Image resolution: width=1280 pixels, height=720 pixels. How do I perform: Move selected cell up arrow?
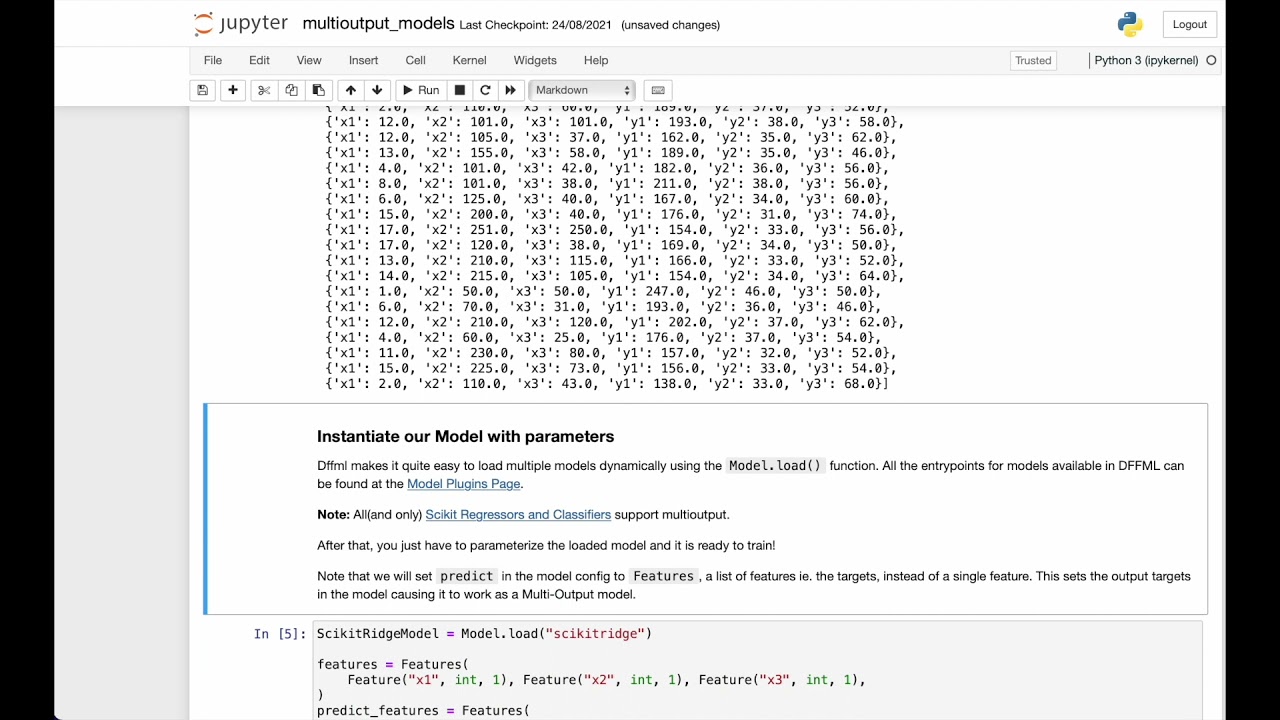350,90
